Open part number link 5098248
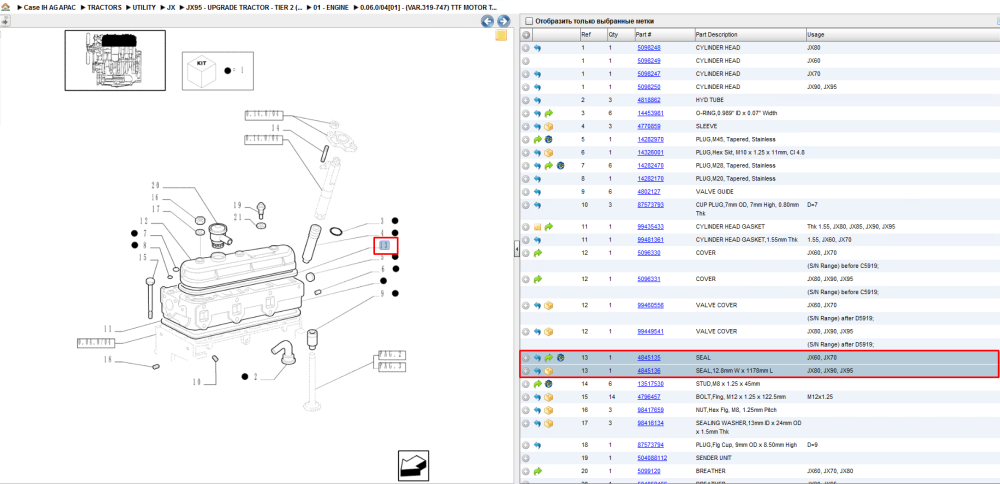 [x=649, y=48]
